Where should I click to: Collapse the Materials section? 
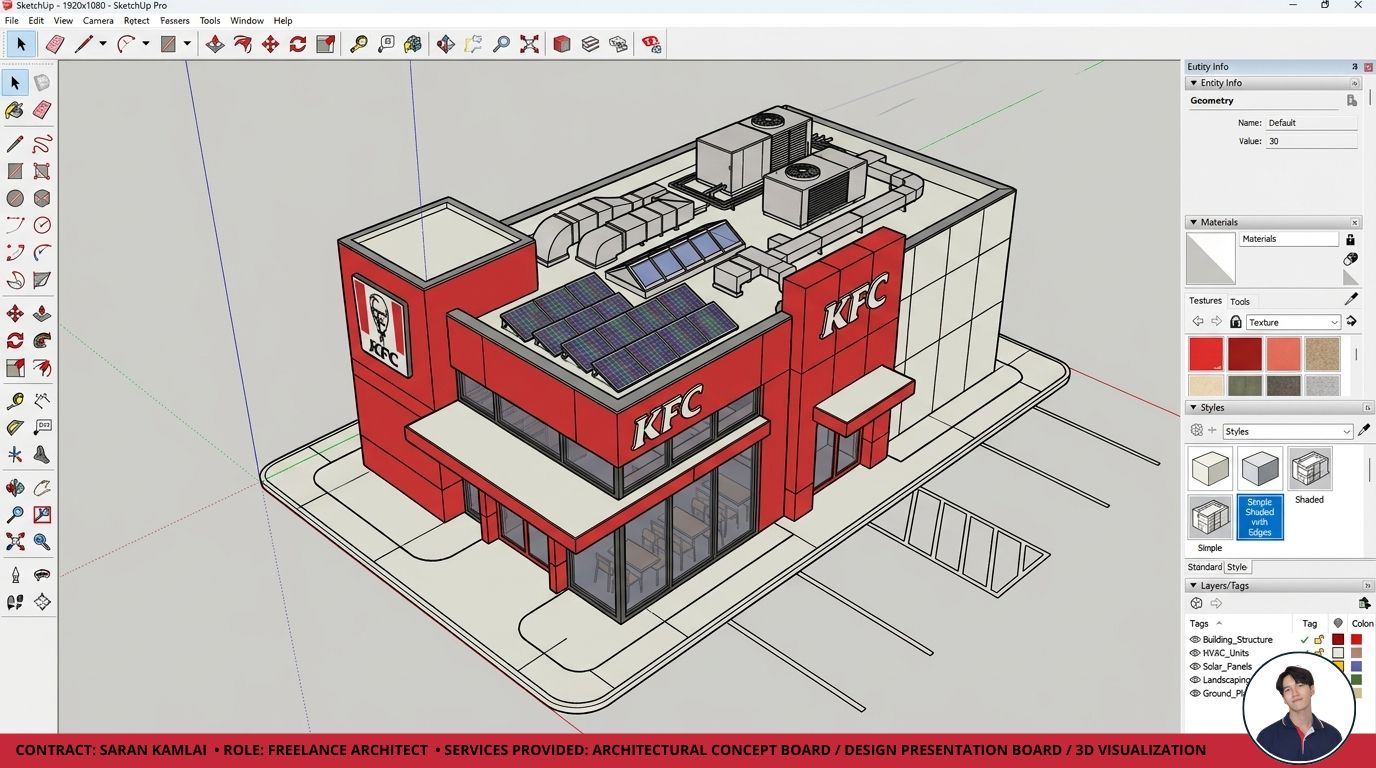pyautogui.click(x=1193, y=222)
